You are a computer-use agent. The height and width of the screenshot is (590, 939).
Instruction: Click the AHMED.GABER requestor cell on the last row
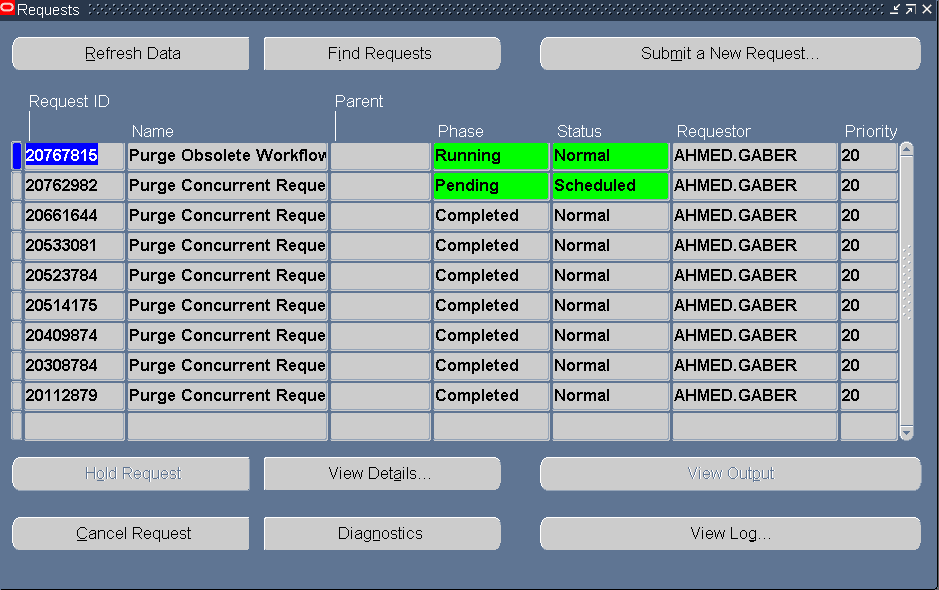pyautogui.click(x=753, y=395)
